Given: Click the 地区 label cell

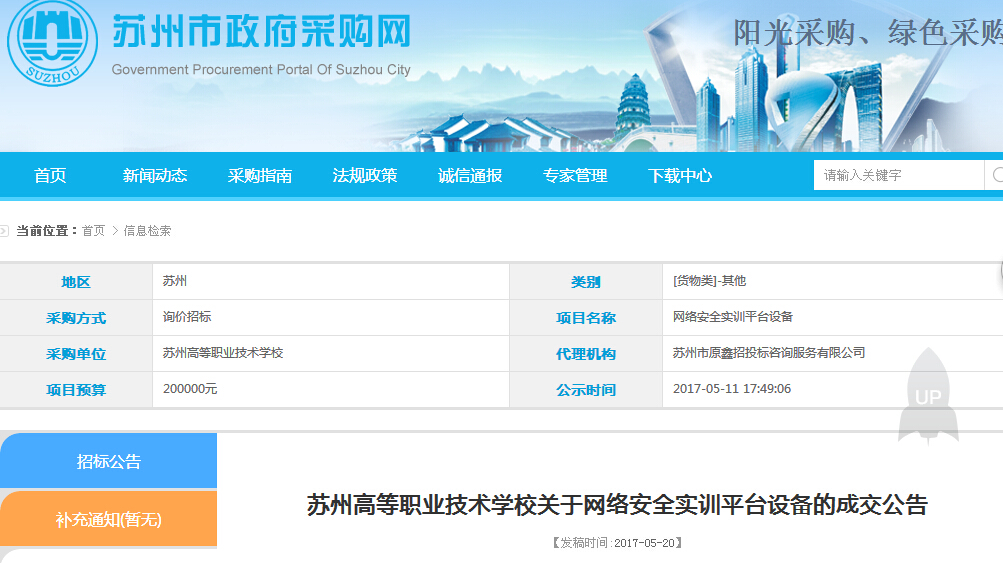Looking at the screenshot, I should pyautogui.click(x=76, y=282).
